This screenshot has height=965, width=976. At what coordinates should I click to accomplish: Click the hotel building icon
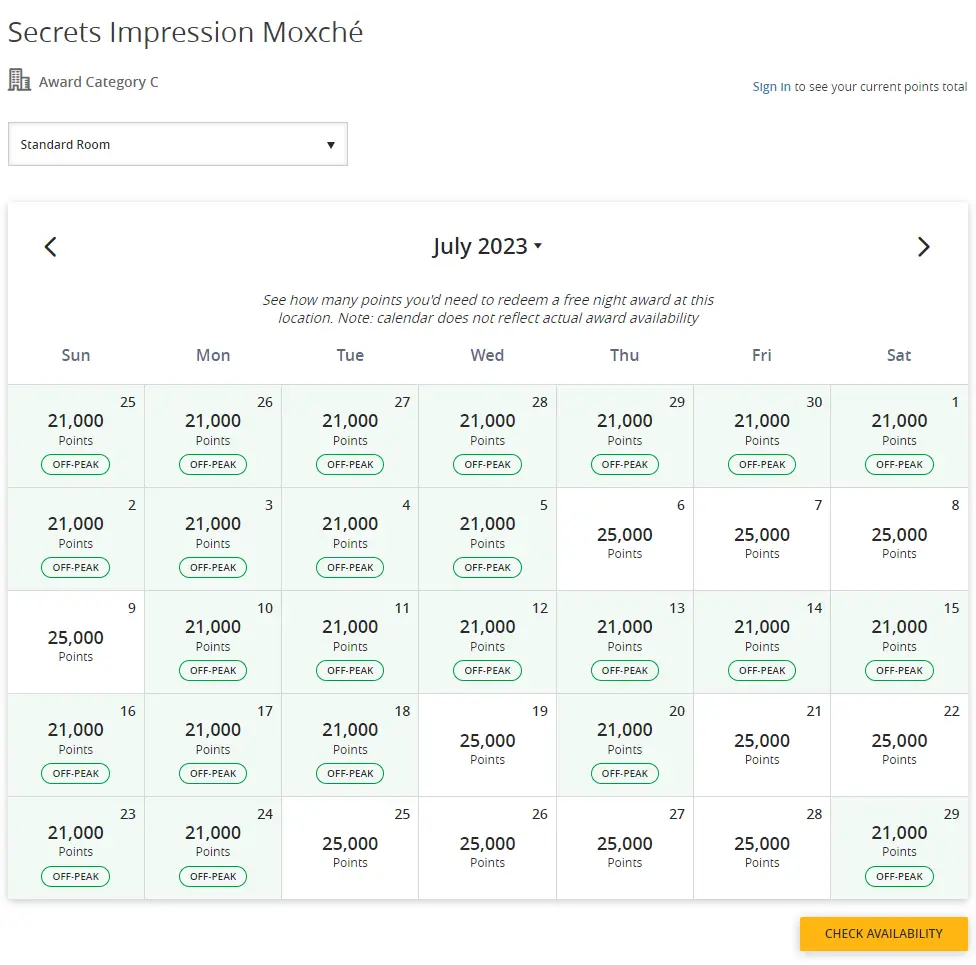(x=19, y=80)
